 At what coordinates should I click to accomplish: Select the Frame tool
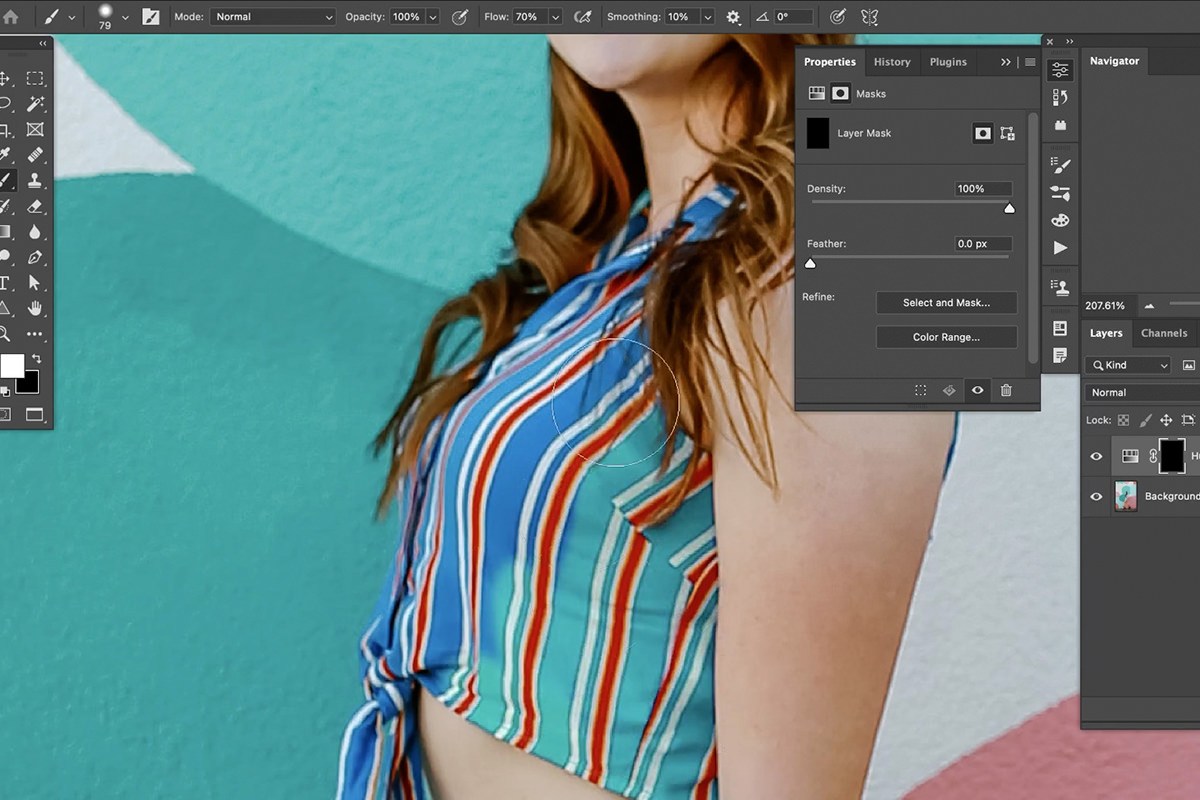35,130
